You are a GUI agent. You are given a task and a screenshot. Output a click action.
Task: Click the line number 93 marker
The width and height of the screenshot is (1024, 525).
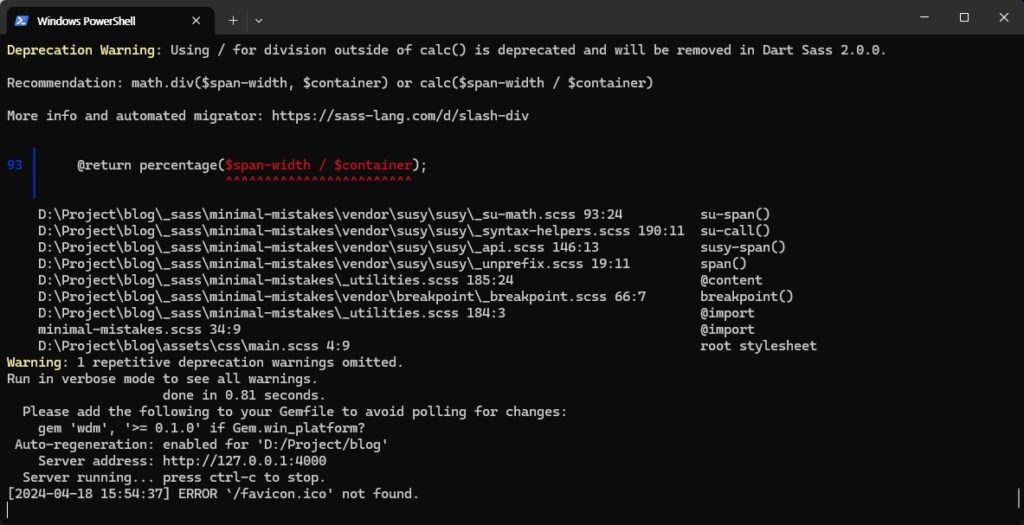14,165
